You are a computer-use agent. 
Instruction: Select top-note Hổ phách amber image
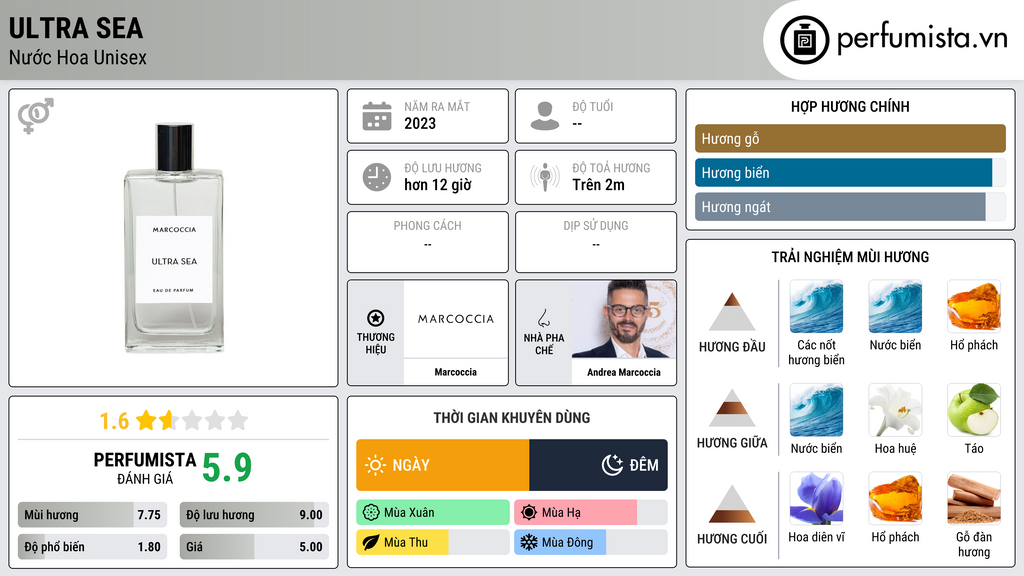(974, 306)
